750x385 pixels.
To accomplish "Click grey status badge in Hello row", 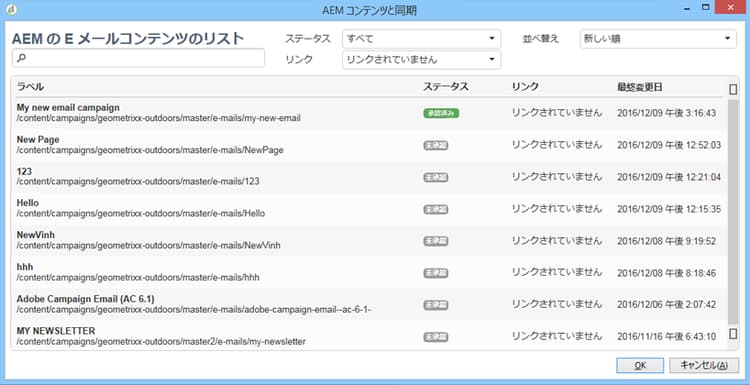I will [x=436, y=209].
